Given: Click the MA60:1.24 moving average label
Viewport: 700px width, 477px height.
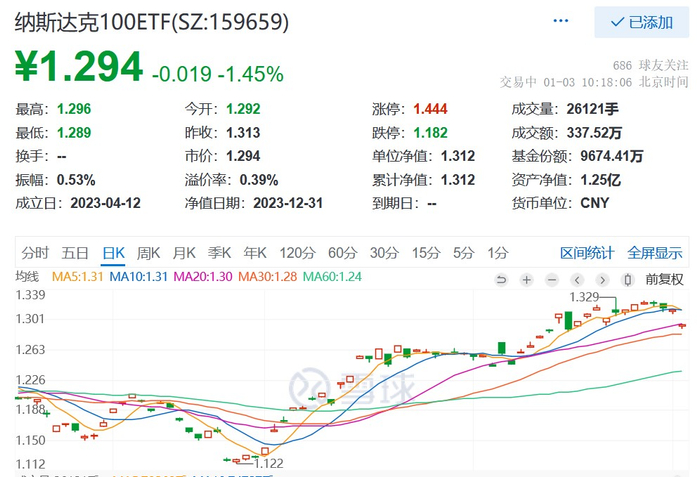Looking at the screenshot, I should click(332, 277).
